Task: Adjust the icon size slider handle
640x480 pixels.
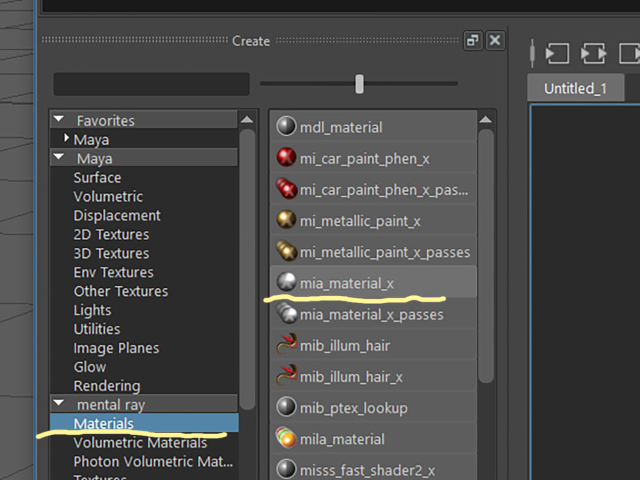Action: (x=359, y=84)
